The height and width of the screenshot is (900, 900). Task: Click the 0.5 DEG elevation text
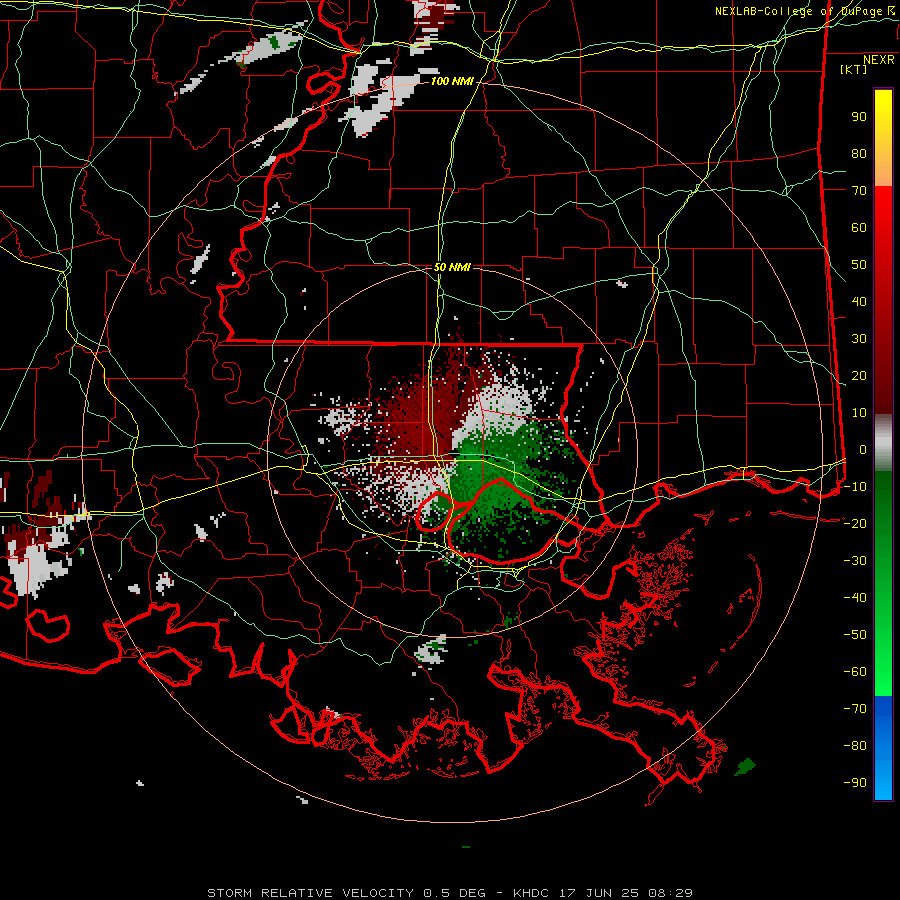(x=455, y=893)
